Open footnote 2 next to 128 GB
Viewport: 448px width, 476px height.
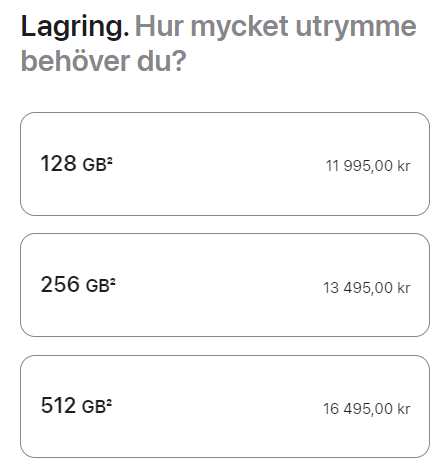[x=110, y=160]
